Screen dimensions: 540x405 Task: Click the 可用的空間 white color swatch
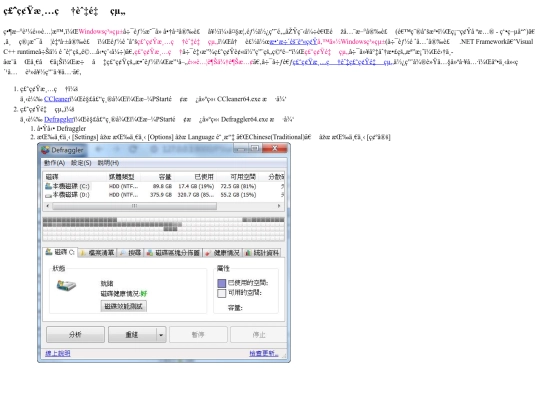pyautogui.click(x=222, y=293)
